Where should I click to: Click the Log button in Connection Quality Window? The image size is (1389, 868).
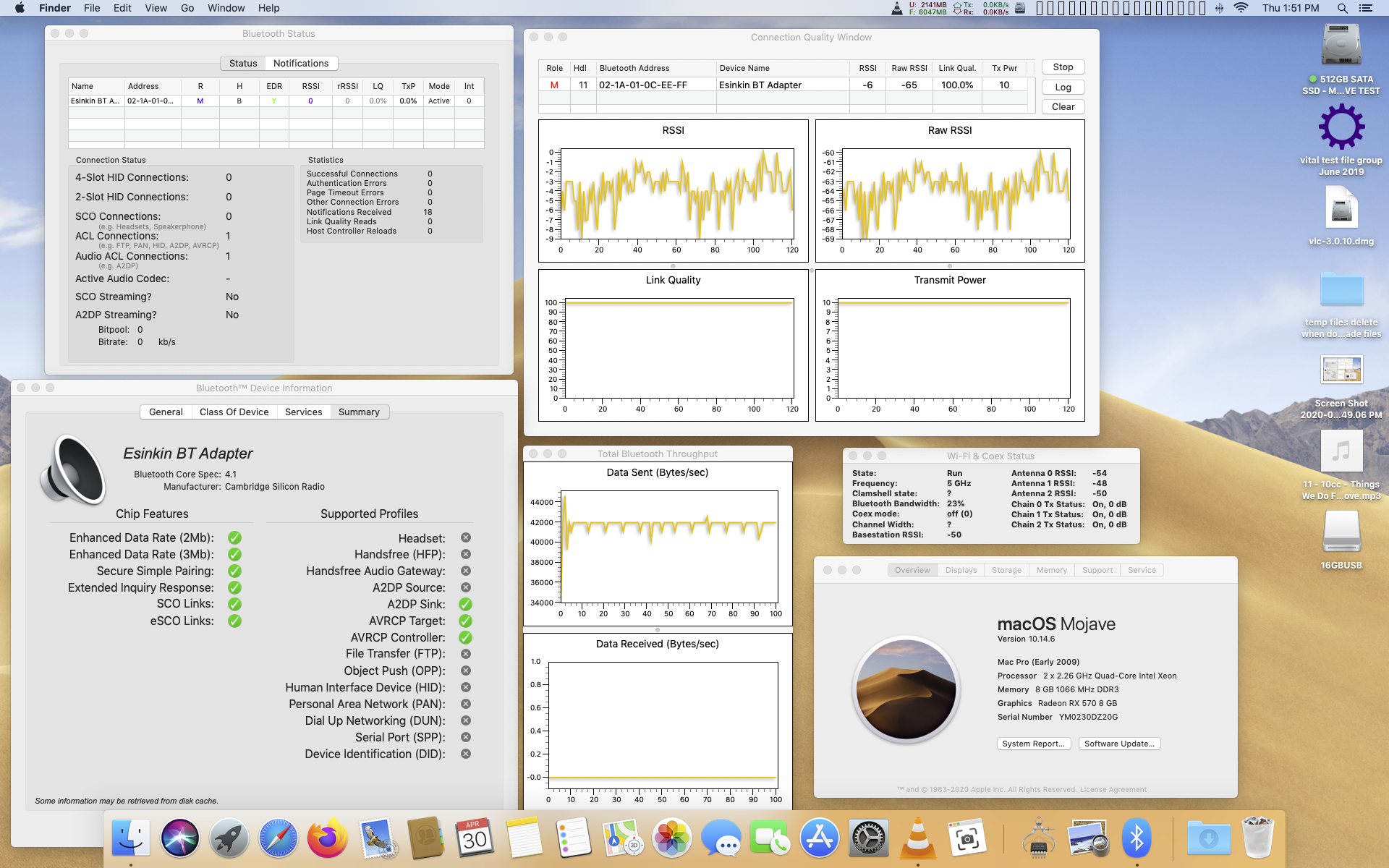tap(1062, 86)
